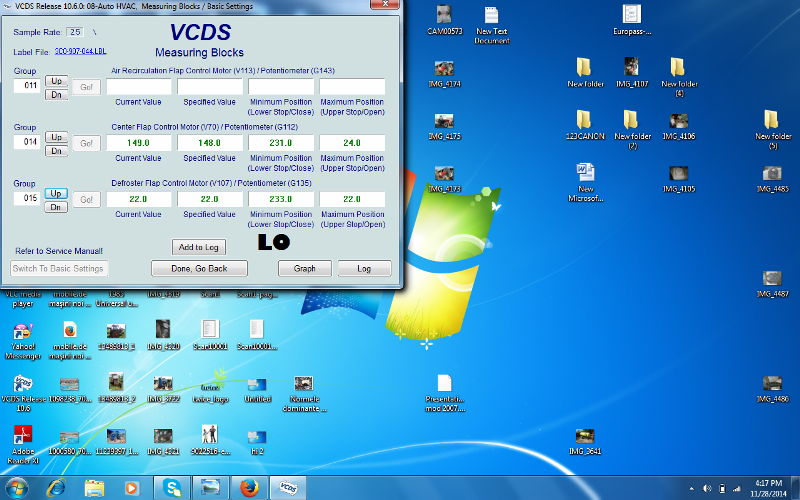The width and height of the screenshot is (800, 500).
Task: Open the New folder (4) folder
Action: click(679, 77)
